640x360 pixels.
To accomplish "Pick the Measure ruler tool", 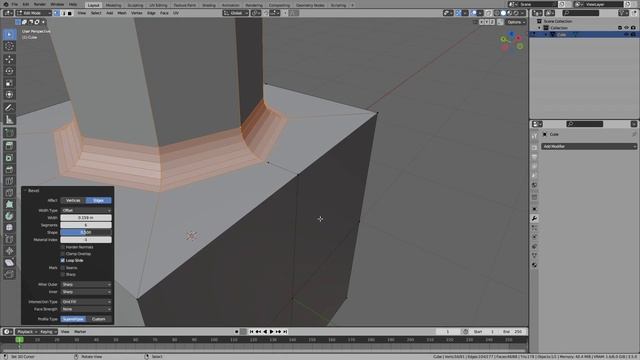I will point(9,120).
